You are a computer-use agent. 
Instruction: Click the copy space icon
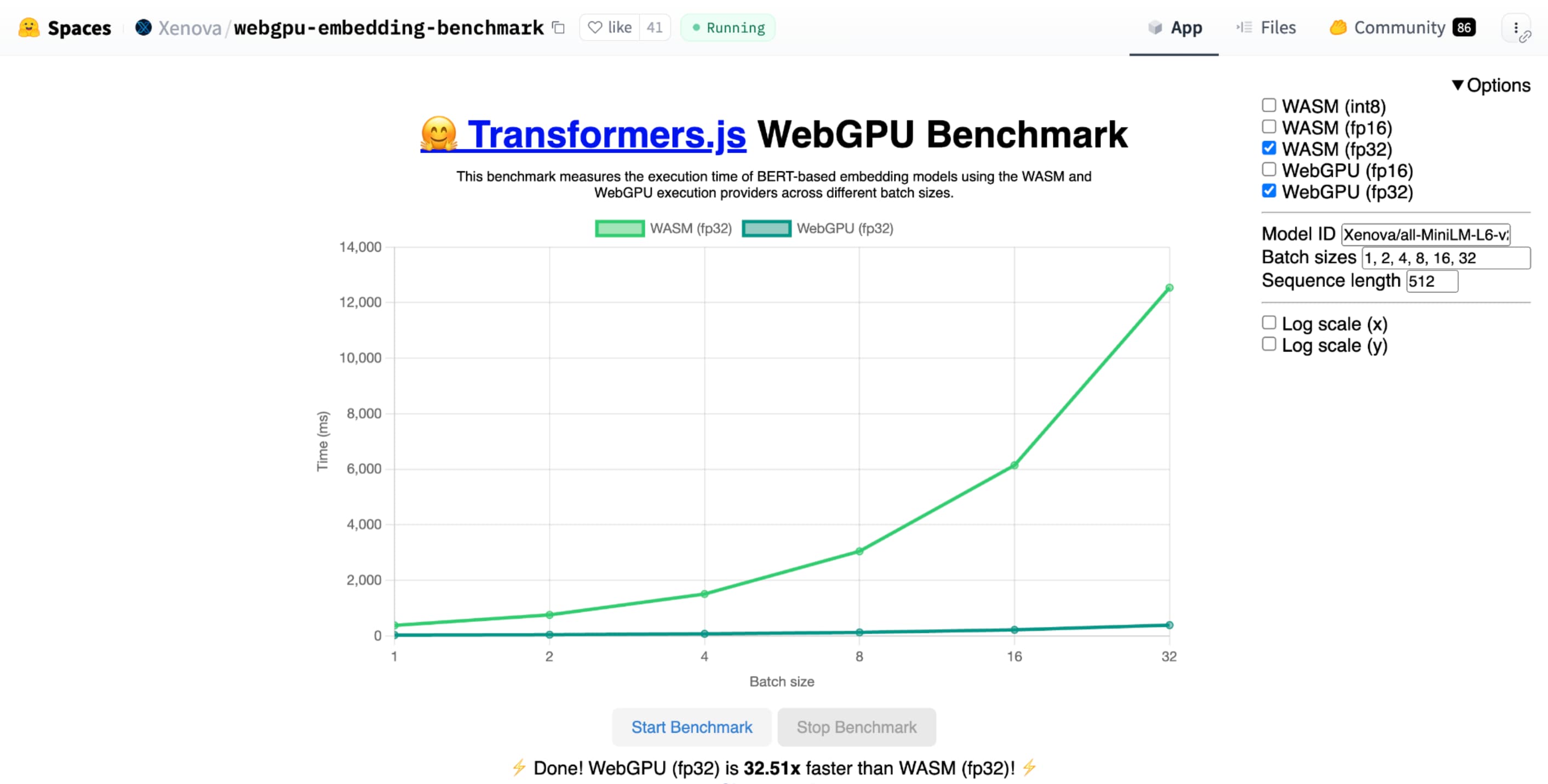[558, 27]
